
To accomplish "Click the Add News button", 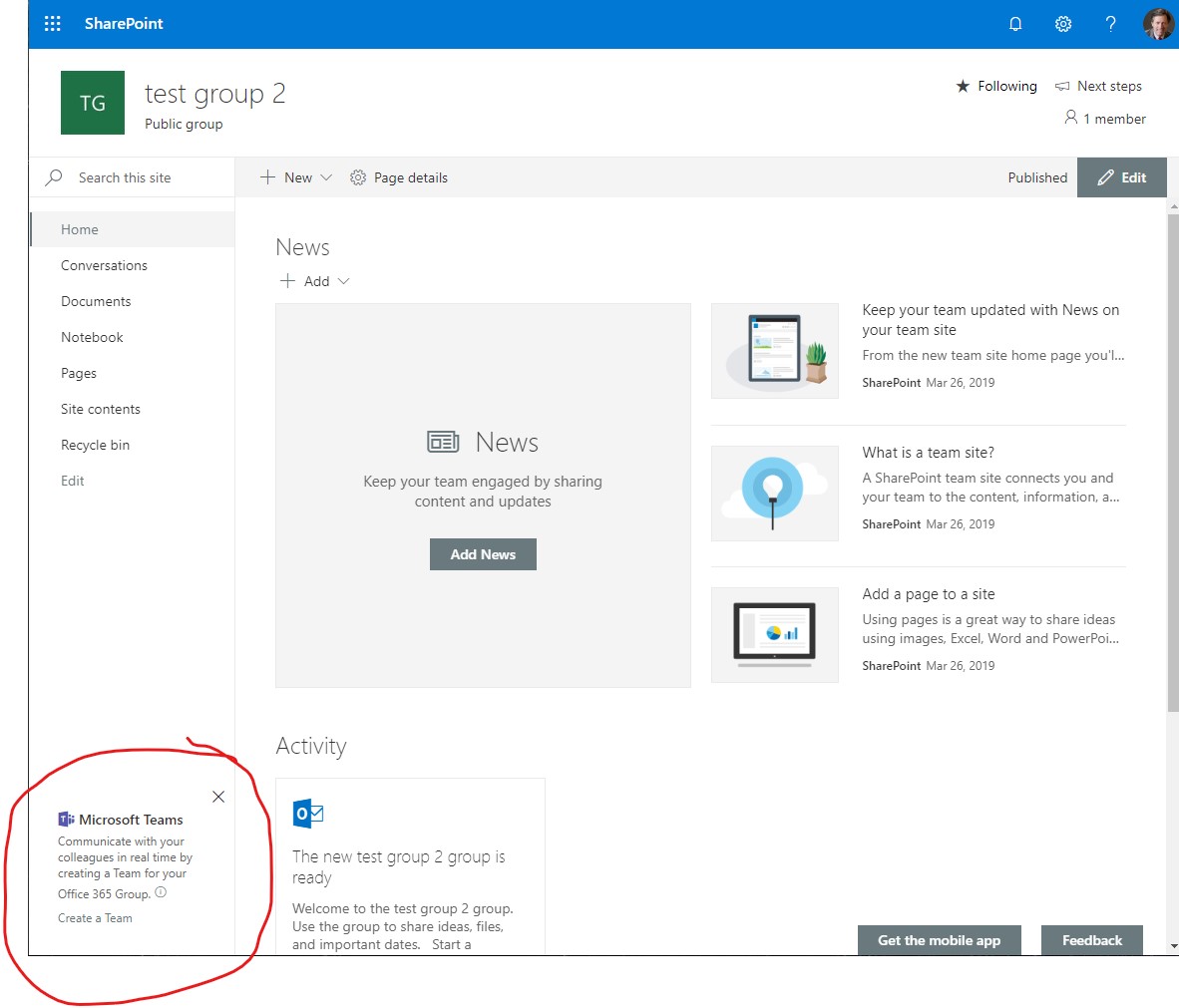I will pyautogui.click(x=483, y=554).
